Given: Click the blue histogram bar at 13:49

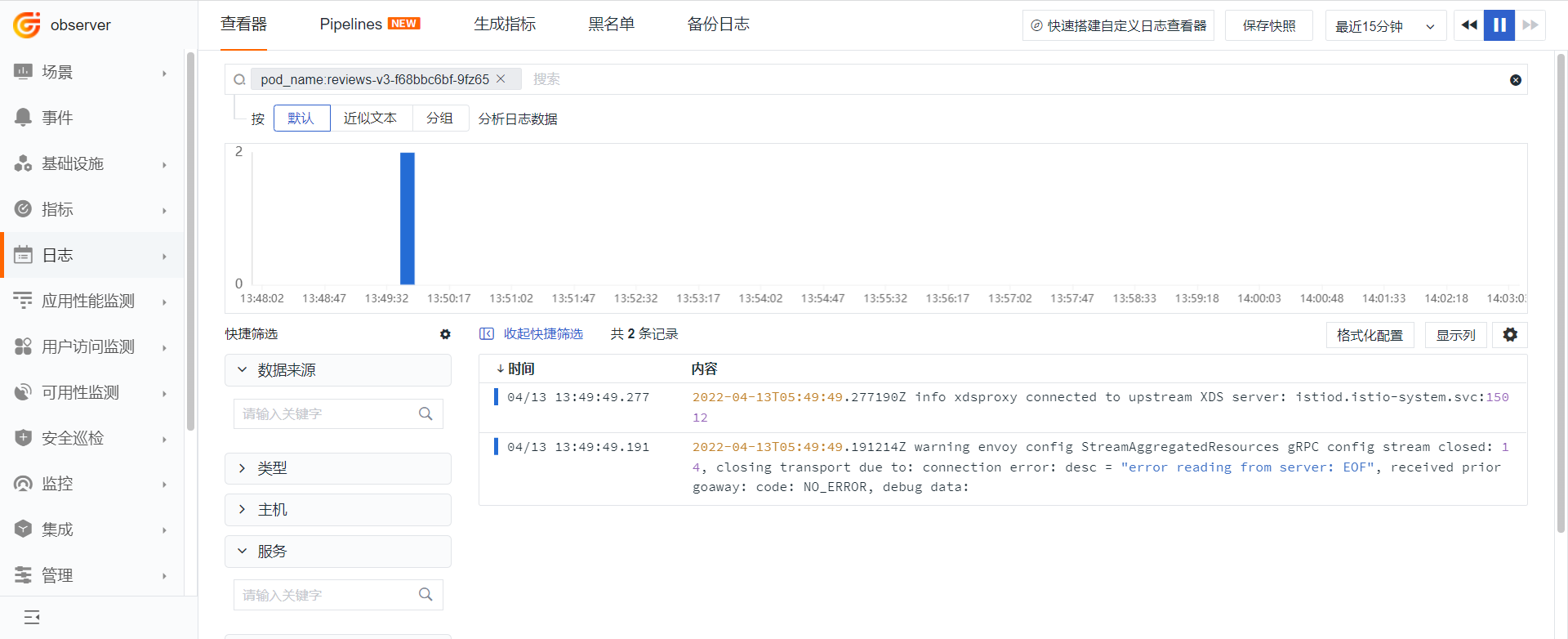Looking at the screenshot, I should pos(407,218).
